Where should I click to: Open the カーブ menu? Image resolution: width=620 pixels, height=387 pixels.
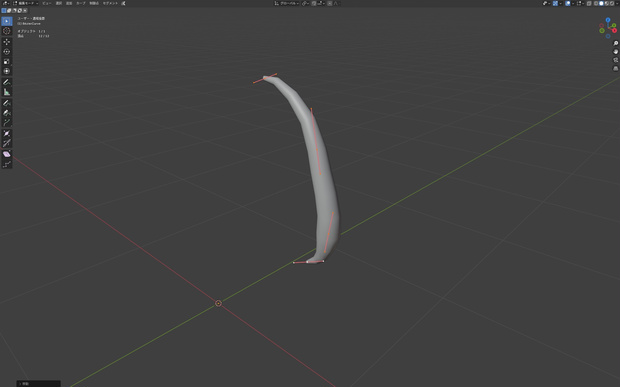point(81,3)
